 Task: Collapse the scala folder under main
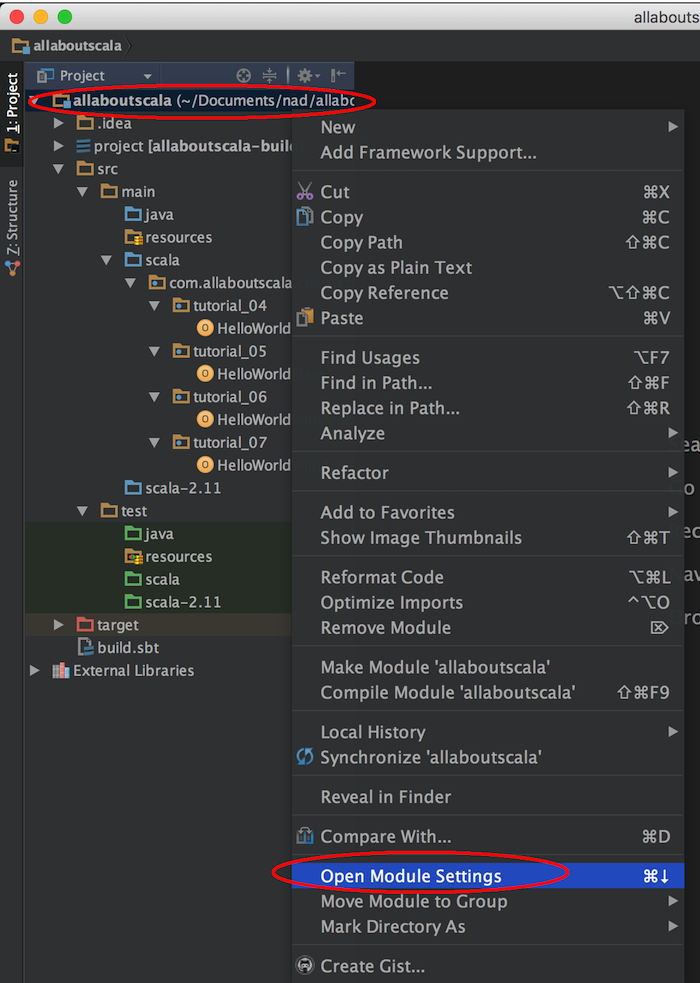pyautogui.click(x=107, y=260)
